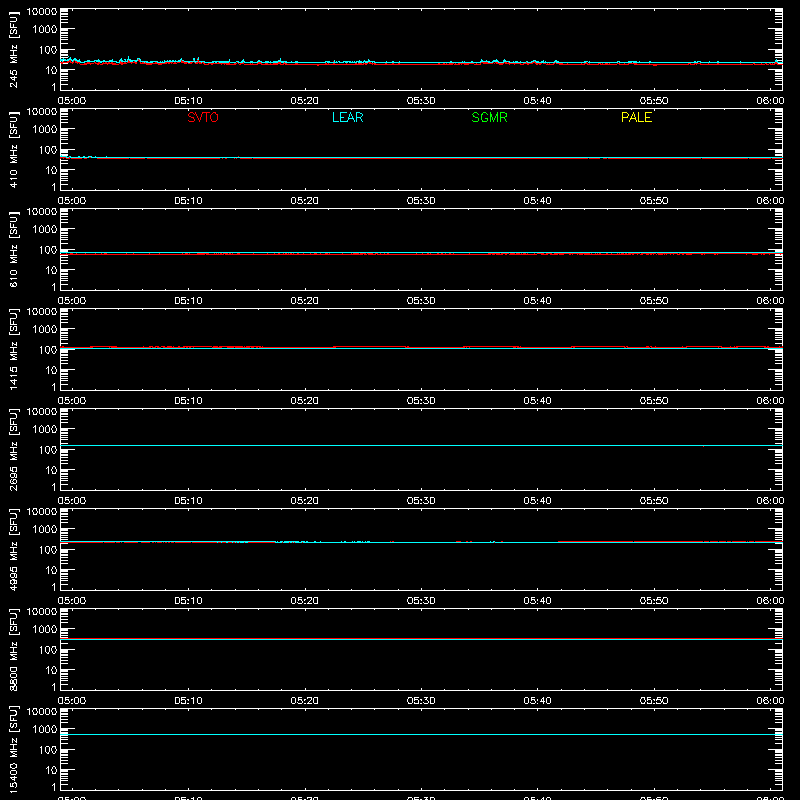Click the yellow PALE legend label
The width and height of the screenshot is (800, 800).
[x=636, y=117]
